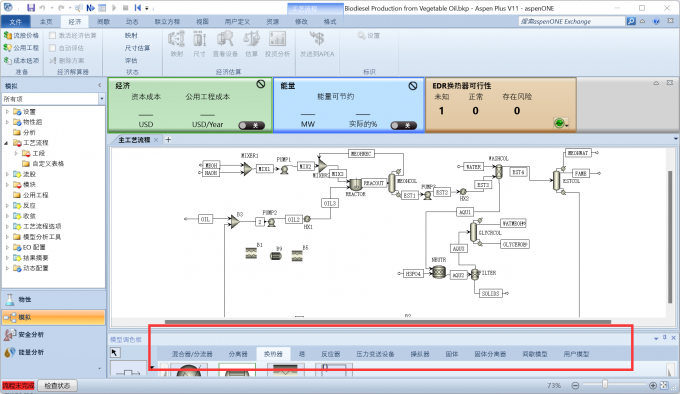Save the simulation with the floppy disk icon
Screen dimensions: 680x394
(31, 8)
